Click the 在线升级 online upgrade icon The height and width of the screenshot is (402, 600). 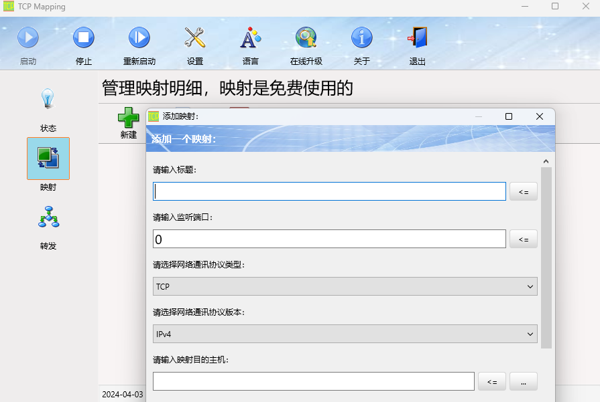coord(306,39)
